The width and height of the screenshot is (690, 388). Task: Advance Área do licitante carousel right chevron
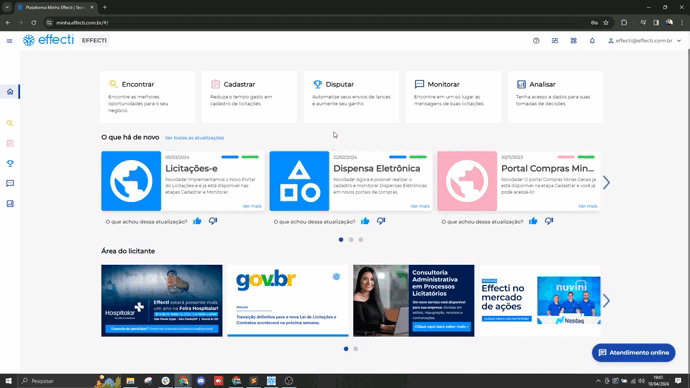(x=606, y=301)
